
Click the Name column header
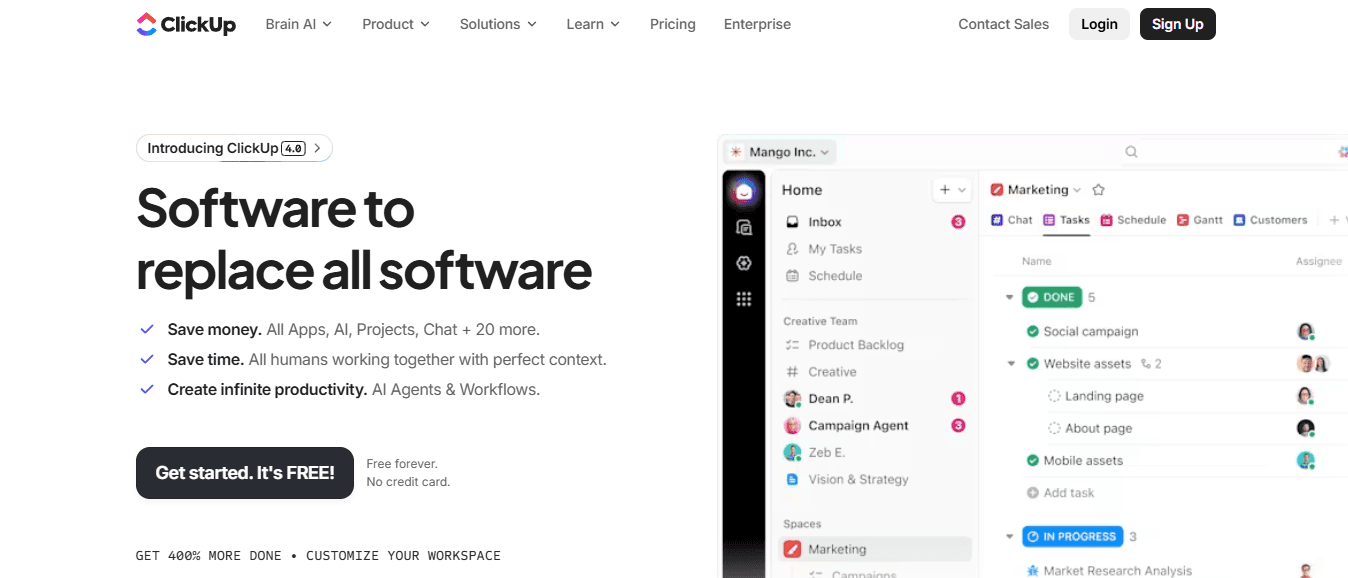click(x=1037, y=261)
